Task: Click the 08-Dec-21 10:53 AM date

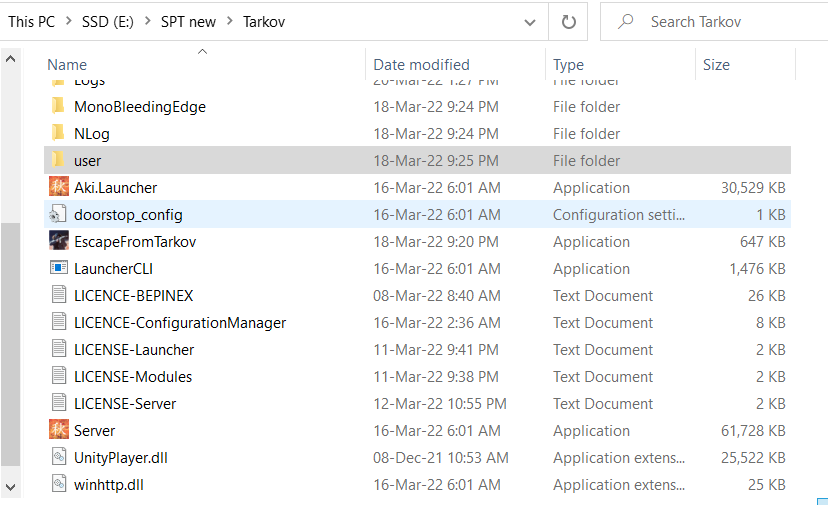Action: [x=441, y=457]
